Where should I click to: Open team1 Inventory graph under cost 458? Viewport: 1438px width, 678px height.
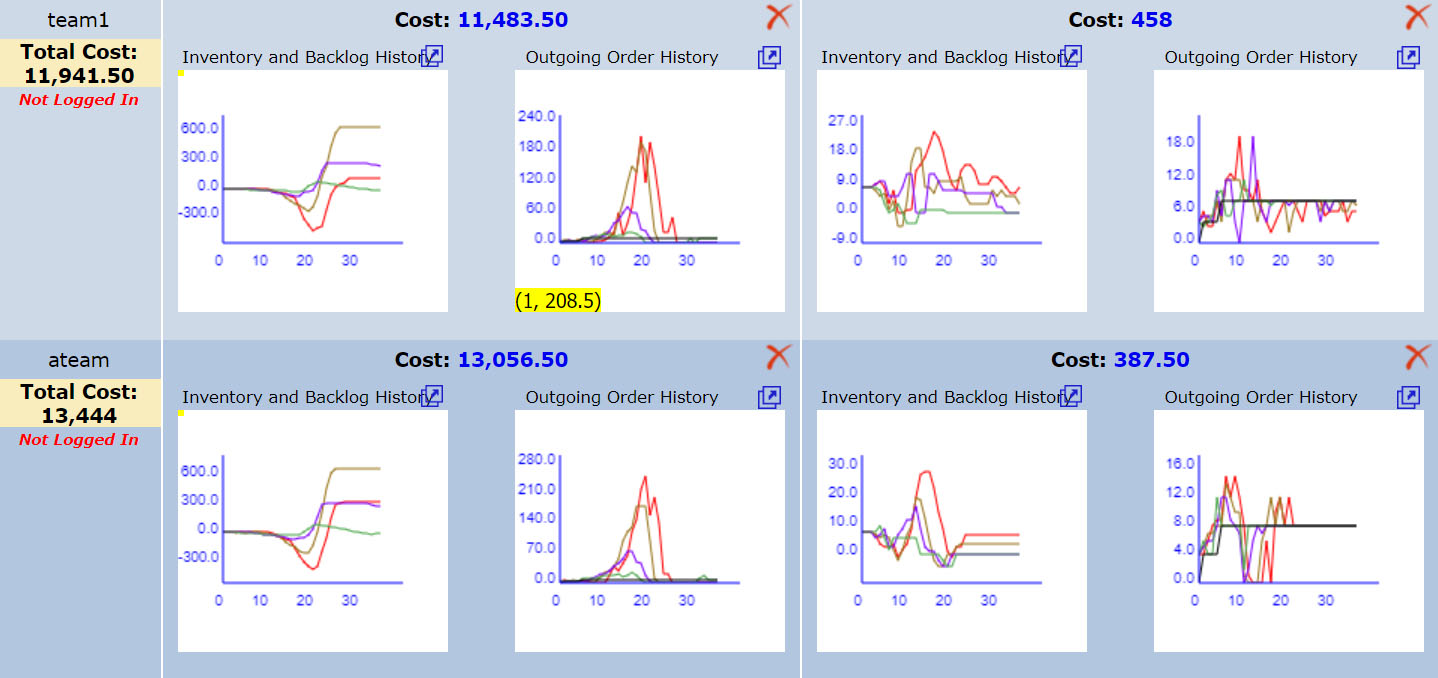952,191
